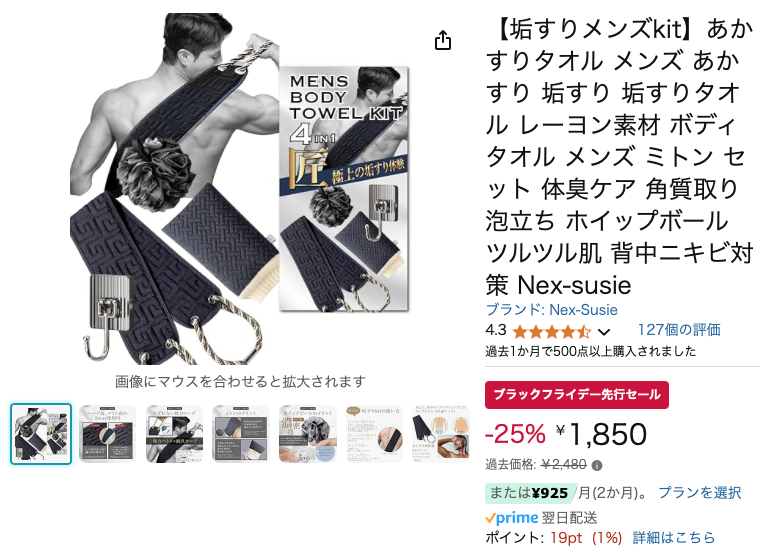Screen dimensions: 774x552
Task: Open the ブランド: Nex-Susie brand link
Action: 551,310
